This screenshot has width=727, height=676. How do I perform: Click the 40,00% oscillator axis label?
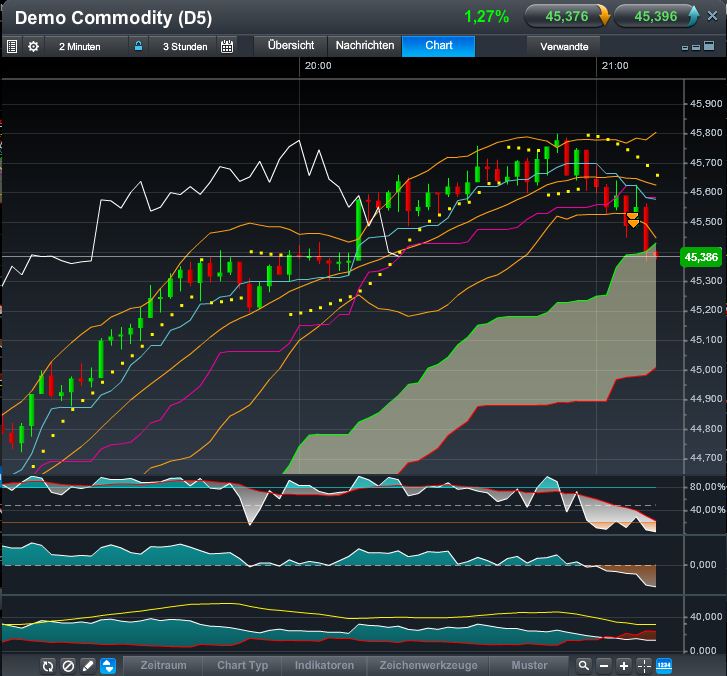click(707, 510)
